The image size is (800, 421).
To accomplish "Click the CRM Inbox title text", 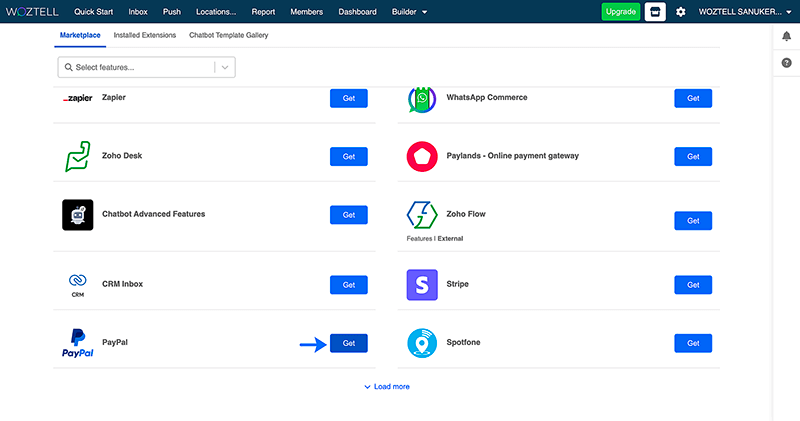I will (x=122, y=284).
